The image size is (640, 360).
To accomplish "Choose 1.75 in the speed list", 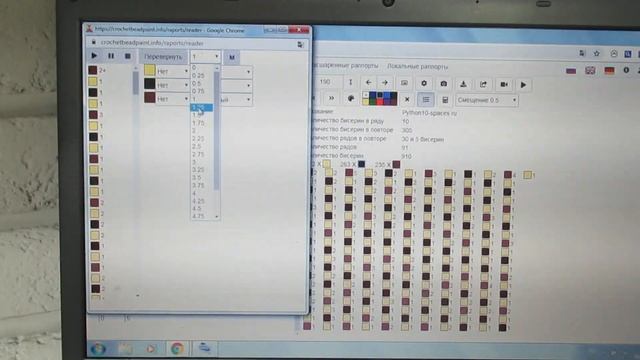I will tap(198, 123).
